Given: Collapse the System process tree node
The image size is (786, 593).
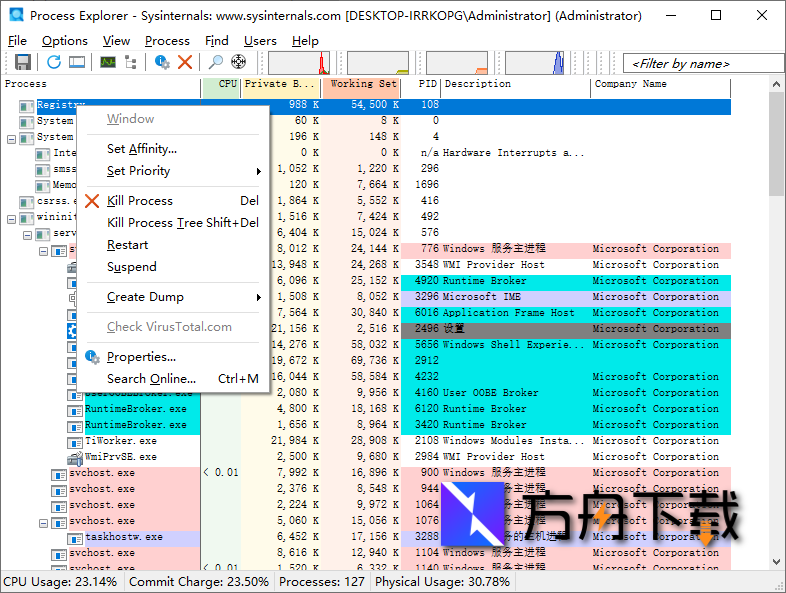Looking at the screenshot, I should (x=12, y=137).
